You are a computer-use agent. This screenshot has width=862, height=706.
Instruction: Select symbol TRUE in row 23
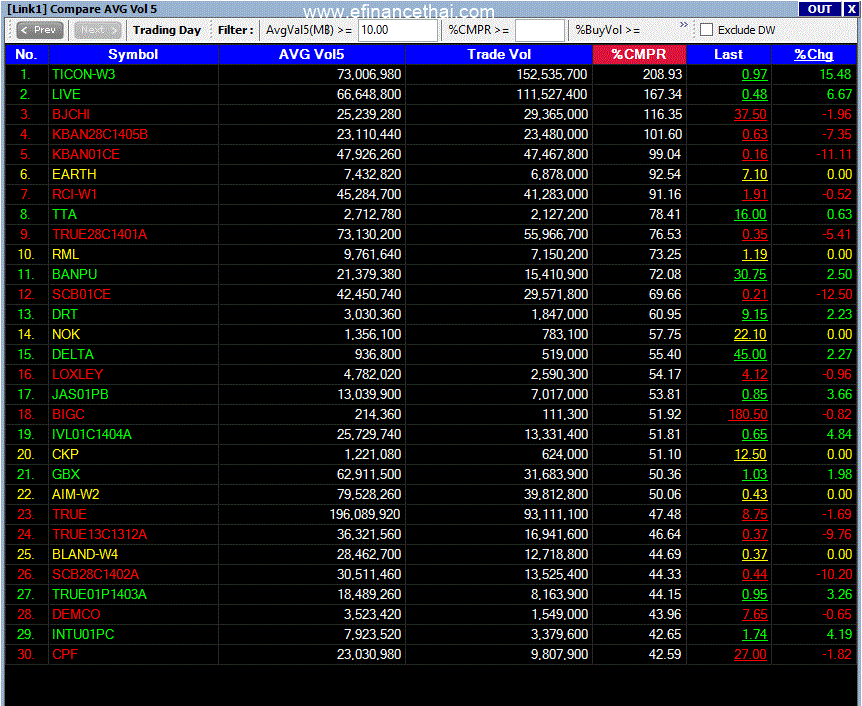point(69,514)
